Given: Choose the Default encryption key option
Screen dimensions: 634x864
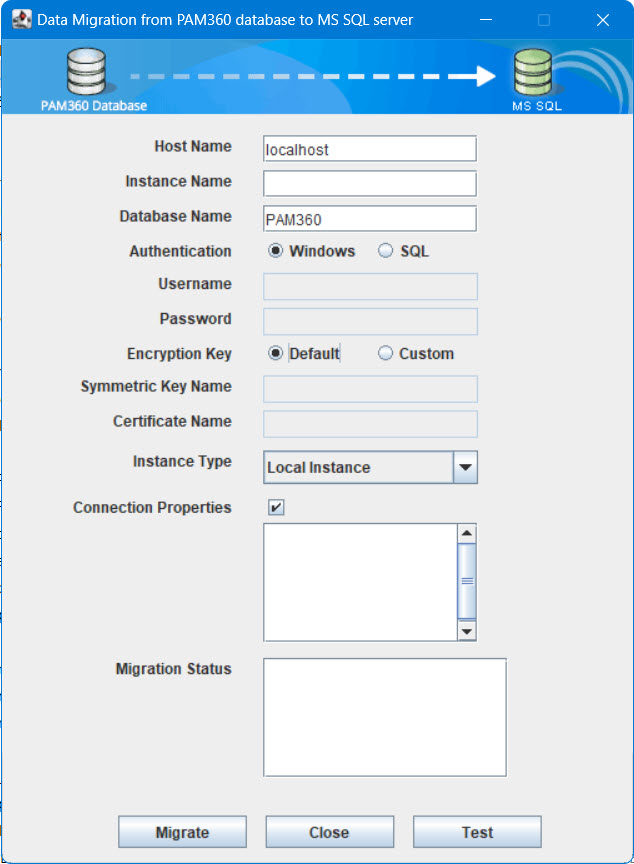Looking at the screenshot, I should pyautogui.click(x=275, y=353).
